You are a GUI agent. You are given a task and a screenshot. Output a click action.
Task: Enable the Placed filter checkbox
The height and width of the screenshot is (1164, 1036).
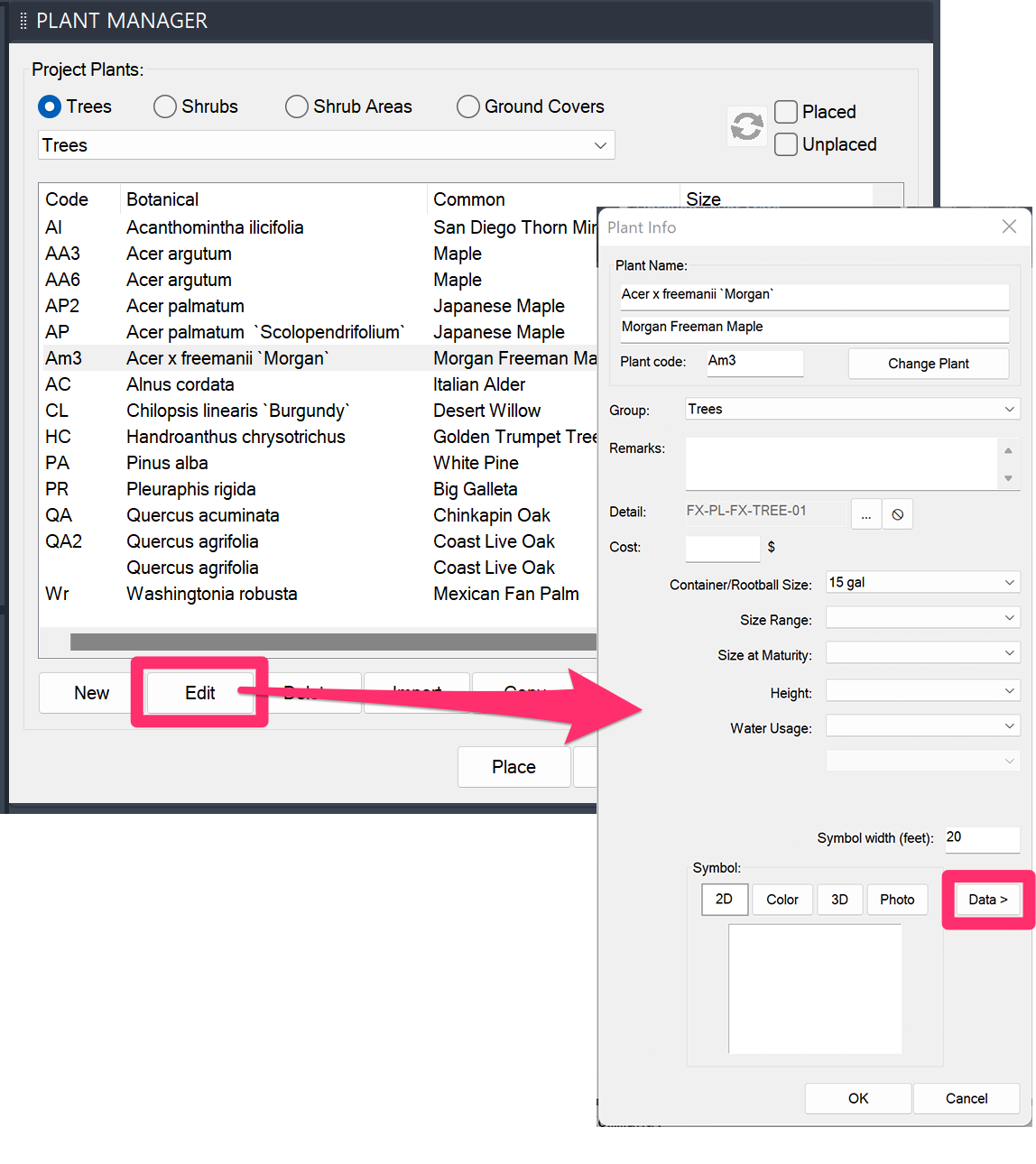tap(785, 112)
